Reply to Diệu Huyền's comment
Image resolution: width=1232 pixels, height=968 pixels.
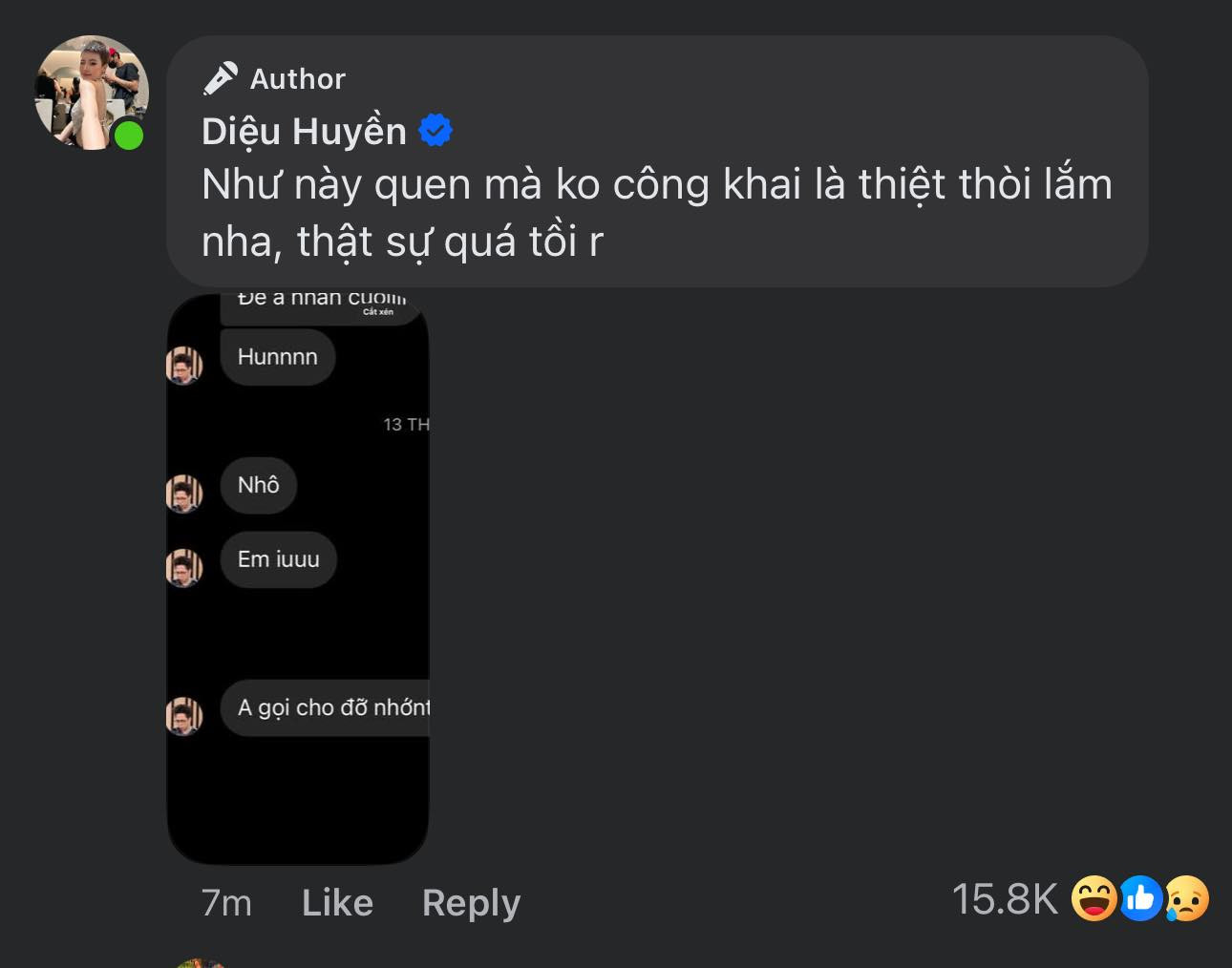click(x=471, y=902)
